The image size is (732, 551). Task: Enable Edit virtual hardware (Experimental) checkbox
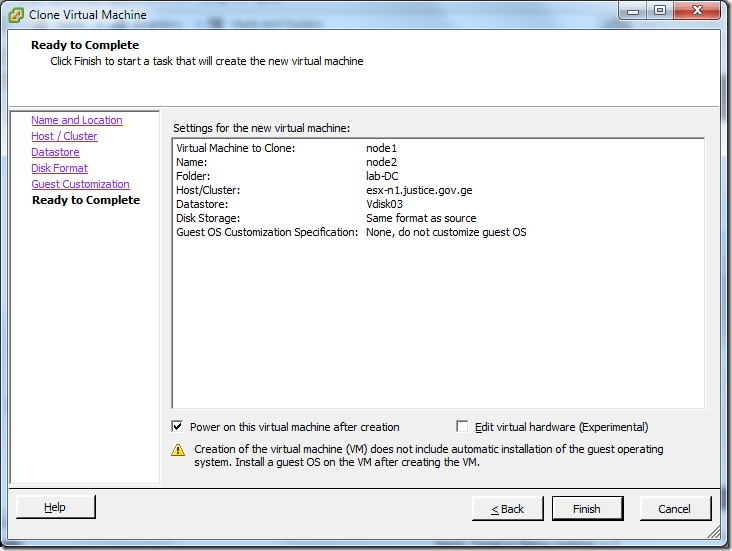pos(462,426)
